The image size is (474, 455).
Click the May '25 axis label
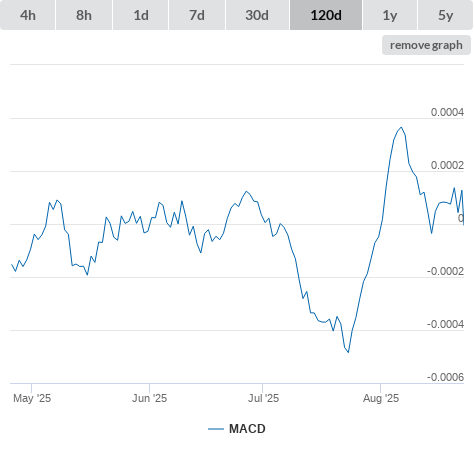tap(32, 398)
